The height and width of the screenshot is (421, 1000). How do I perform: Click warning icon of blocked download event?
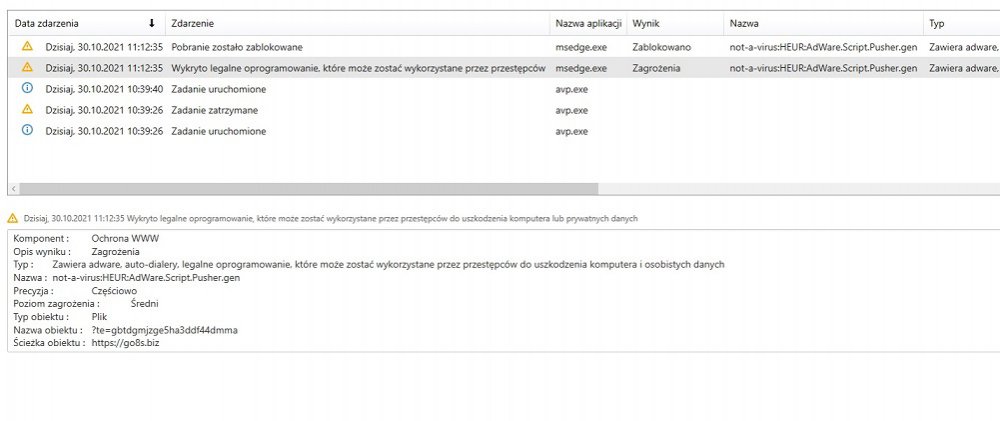click(x=27, y=47)
